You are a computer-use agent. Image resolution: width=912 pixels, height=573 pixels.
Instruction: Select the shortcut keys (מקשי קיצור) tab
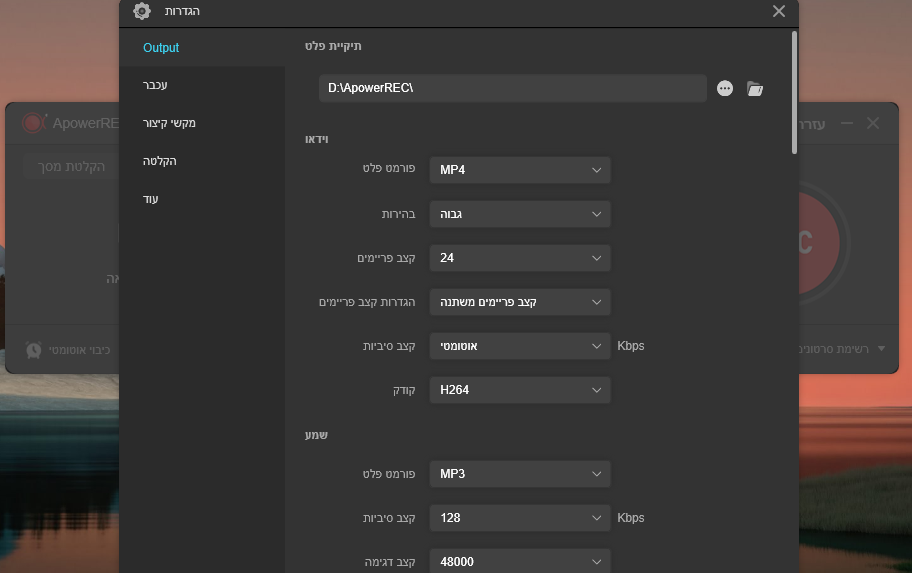coord(169,123)
